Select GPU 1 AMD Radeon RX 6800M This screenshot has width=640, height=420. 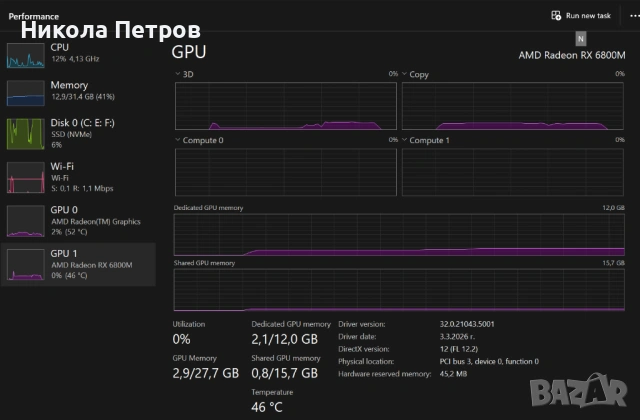click(x=78, y=264)
